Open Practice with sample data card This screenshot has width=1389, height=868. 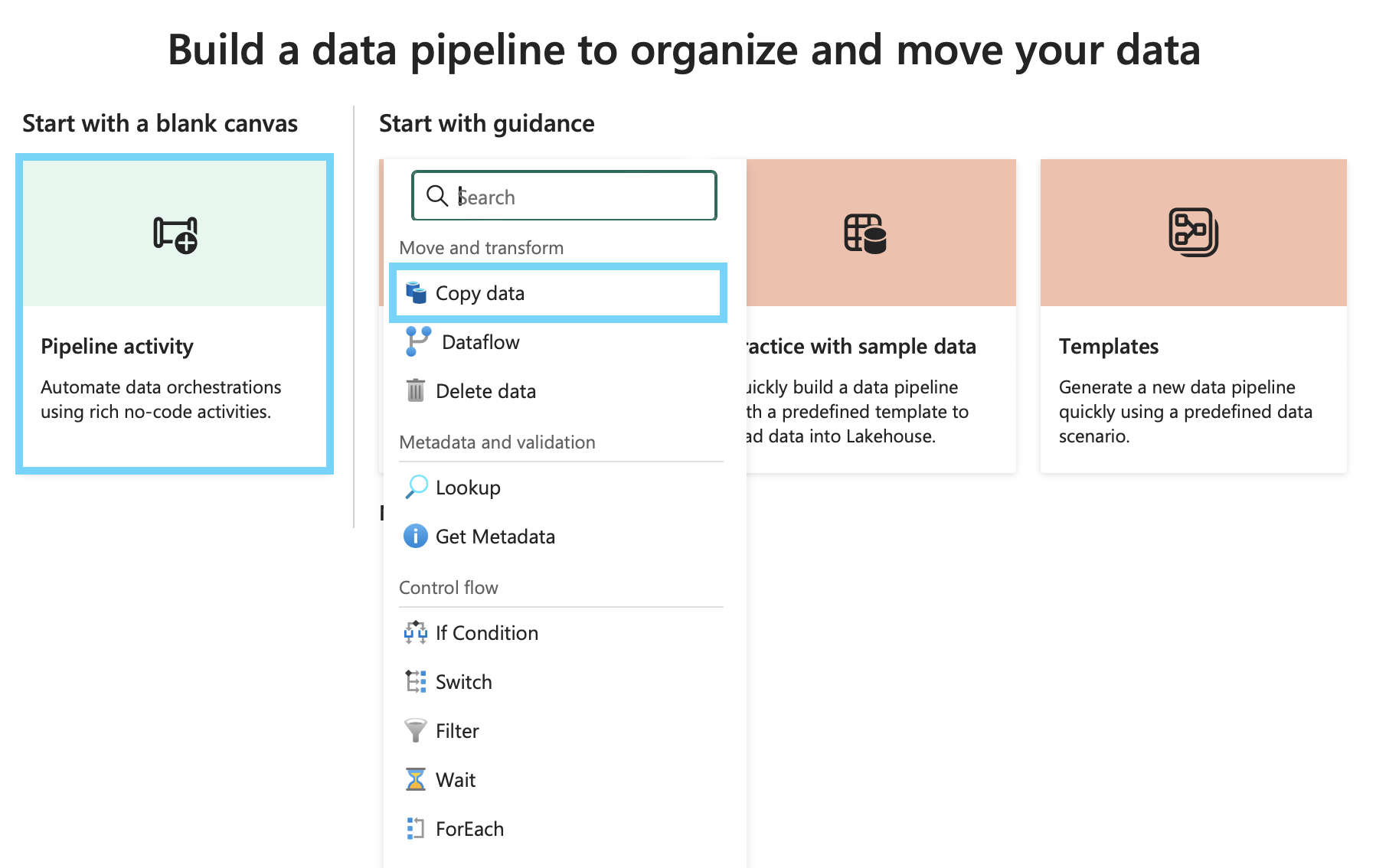pos(861,347)
